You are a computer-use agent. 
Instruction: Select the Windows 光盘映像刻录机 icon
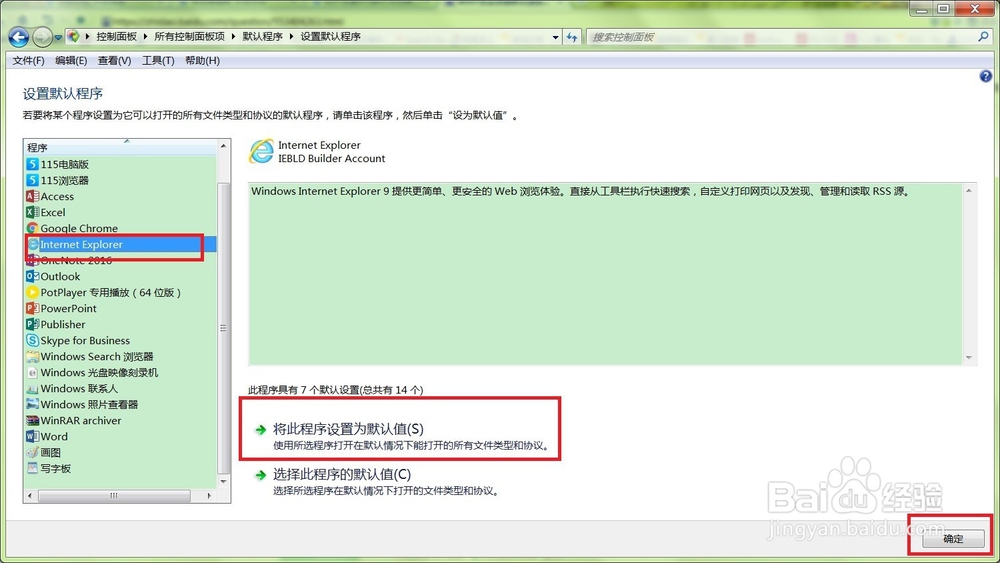pyautogui.click(x=33, y=372)
